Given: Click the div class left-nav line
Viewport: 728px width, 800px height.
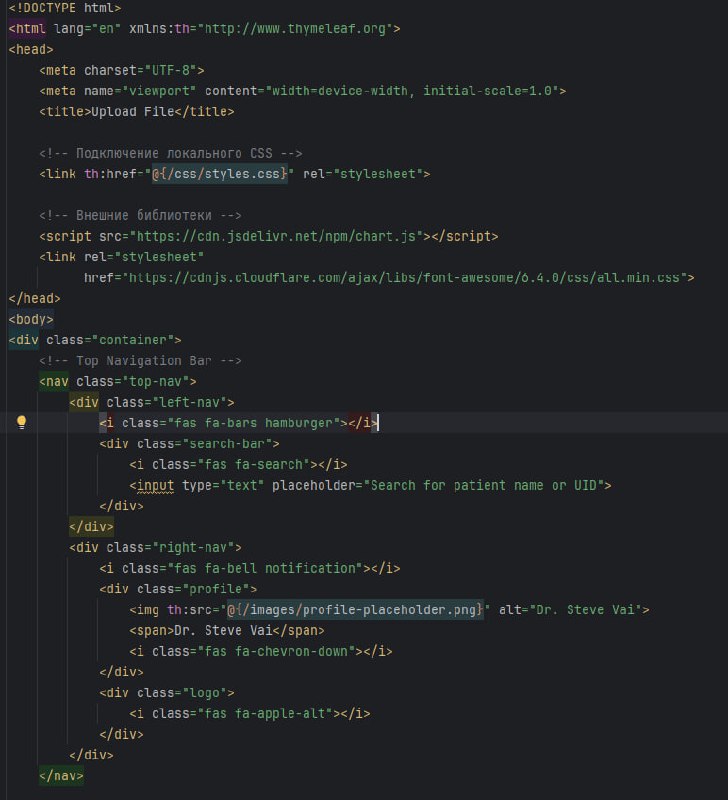Looking at the screenshot, I should (x=152, y=403).
